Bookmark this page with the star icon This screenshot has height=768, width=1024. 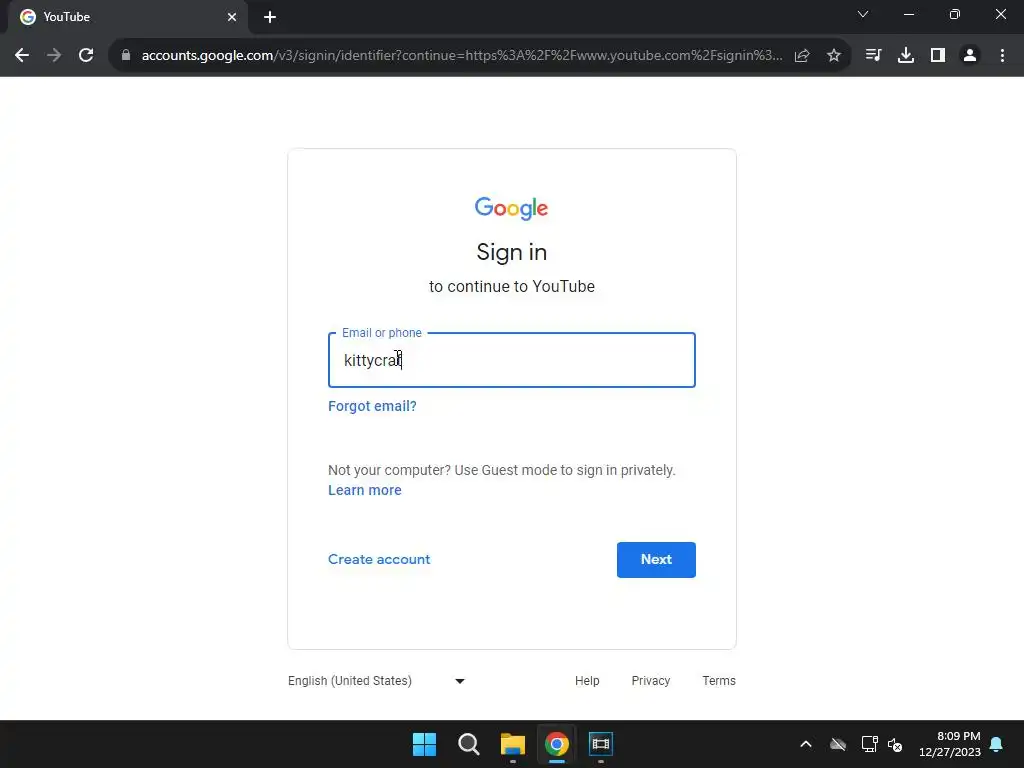833,56
